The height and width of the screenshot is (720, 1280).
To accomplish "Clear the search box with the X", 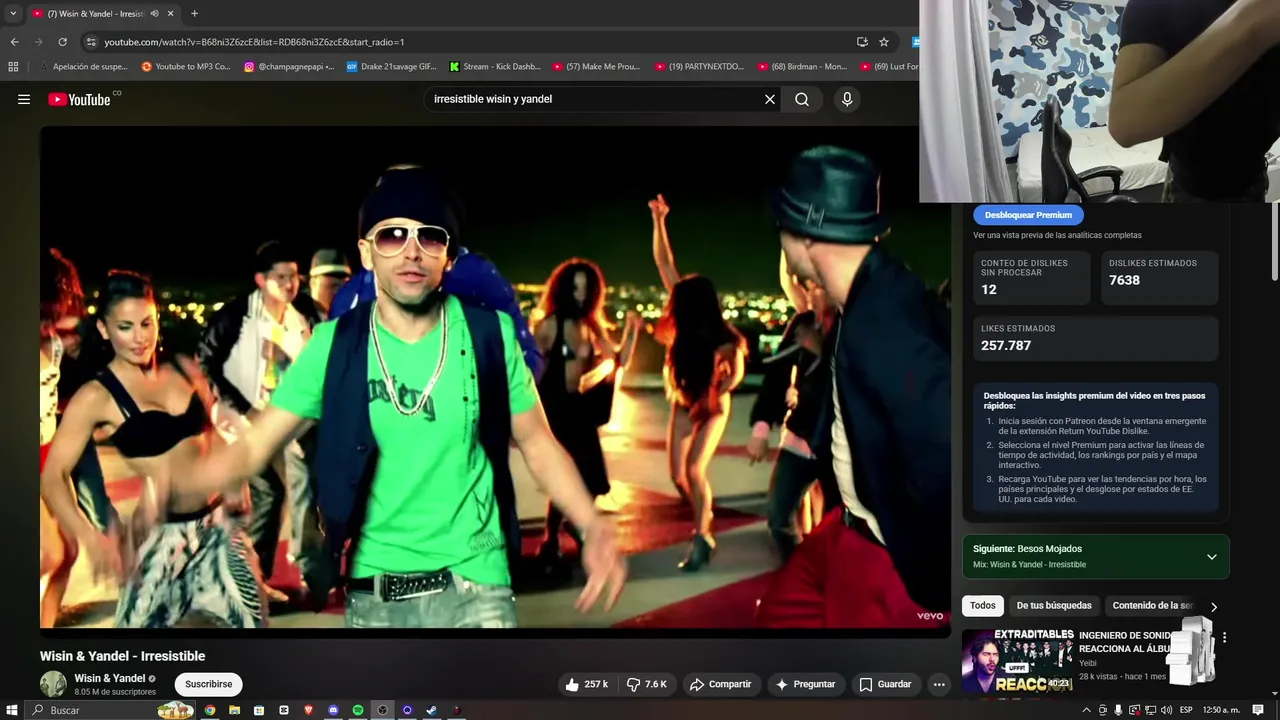I will (770, 99).
